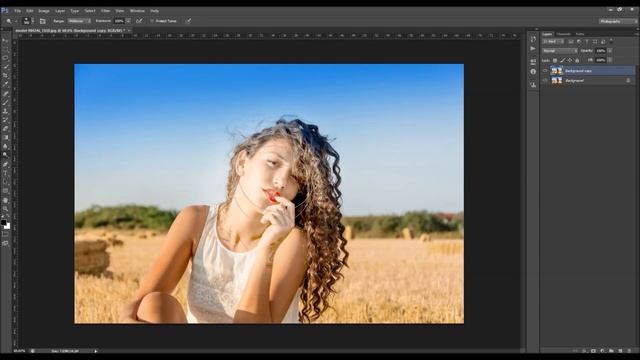The width and height of the screenshot is (640, 360).
Task: Open status bar info arrow
Action: [96, 351]
